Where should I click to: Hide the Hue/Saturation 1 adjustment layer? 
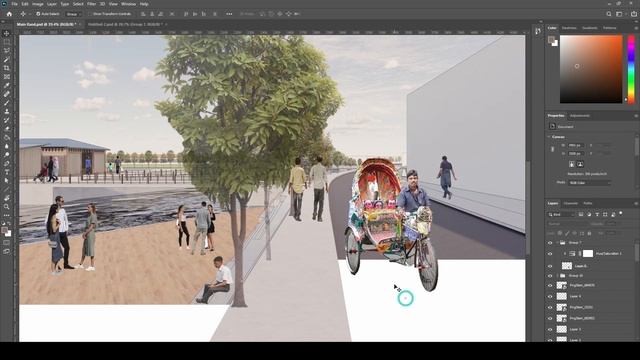coord(550,254)
